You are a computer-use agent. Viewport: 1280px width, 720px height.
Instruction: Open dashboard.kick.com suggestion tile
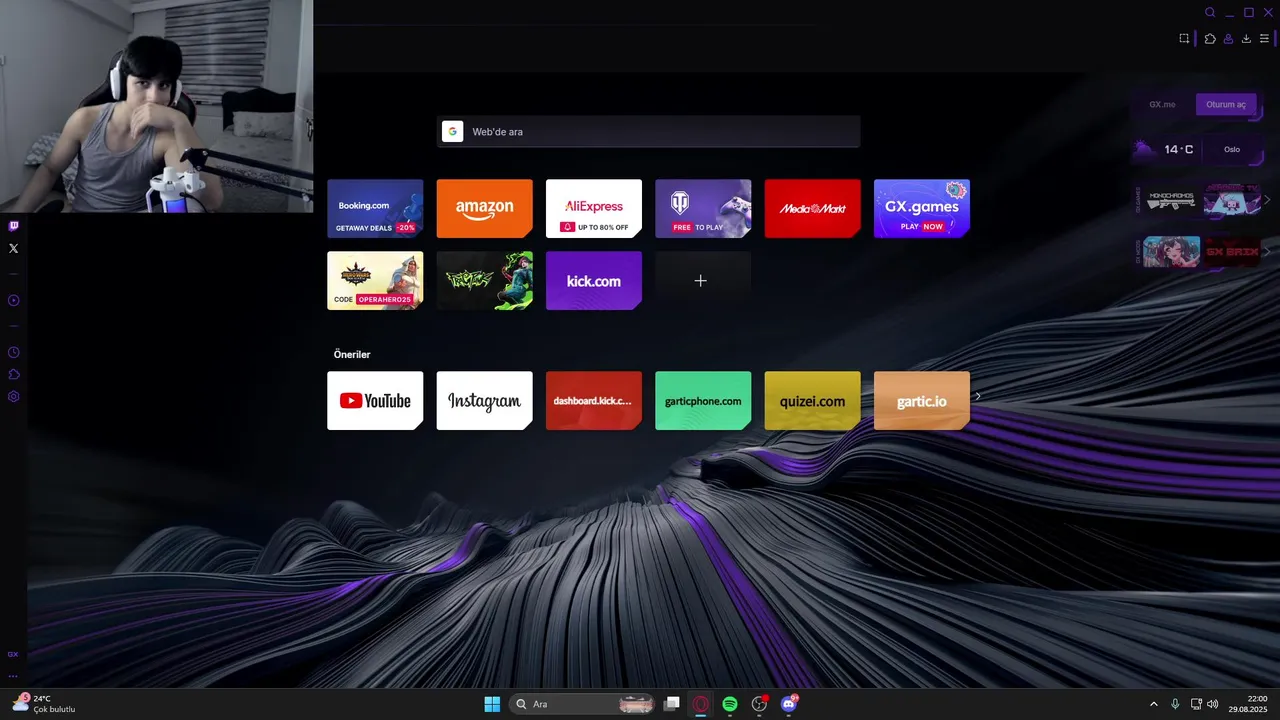[x=594, y=400]
